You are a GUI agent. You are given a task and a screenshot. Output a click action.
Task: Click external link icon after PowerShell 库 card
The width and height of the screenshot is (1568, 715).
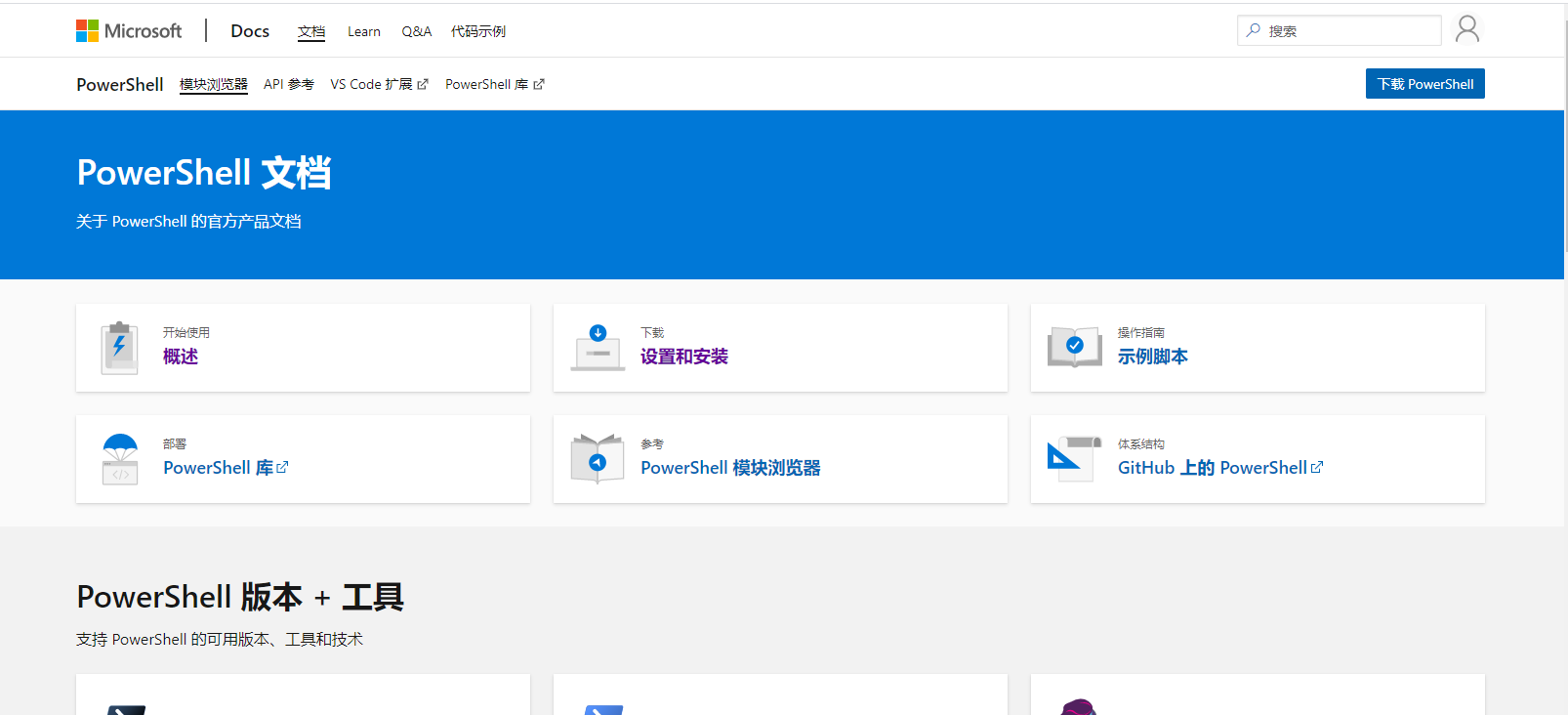coord(282,468)
